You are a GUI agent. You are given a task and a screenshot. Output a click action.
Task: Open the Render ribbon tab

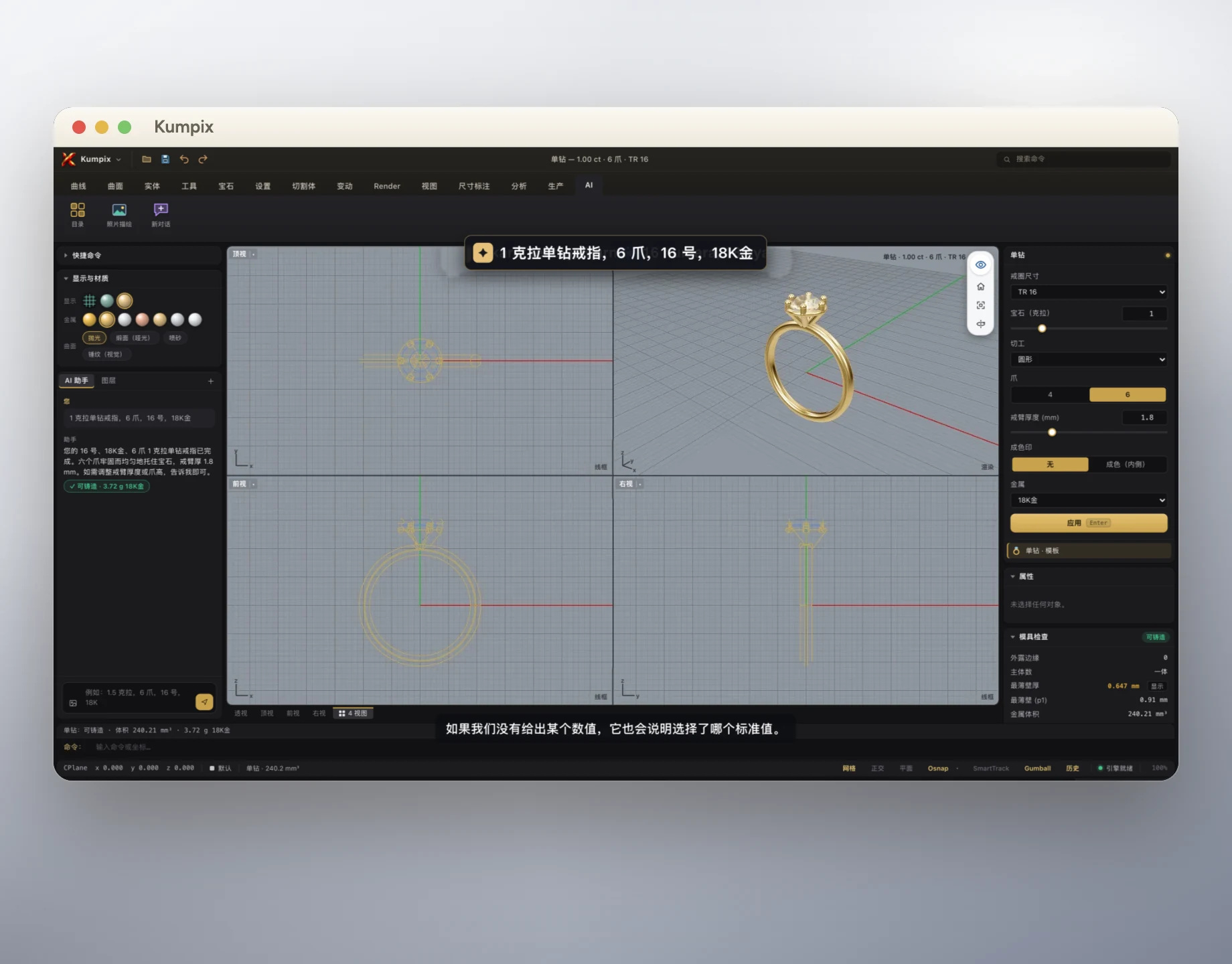coord(387,186)
